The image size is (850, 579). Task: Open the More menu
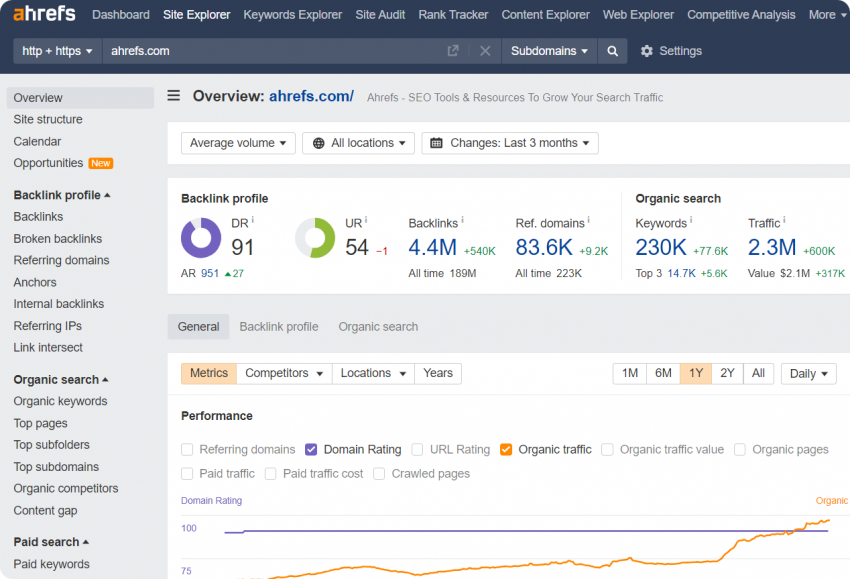(x=827, y=15)
